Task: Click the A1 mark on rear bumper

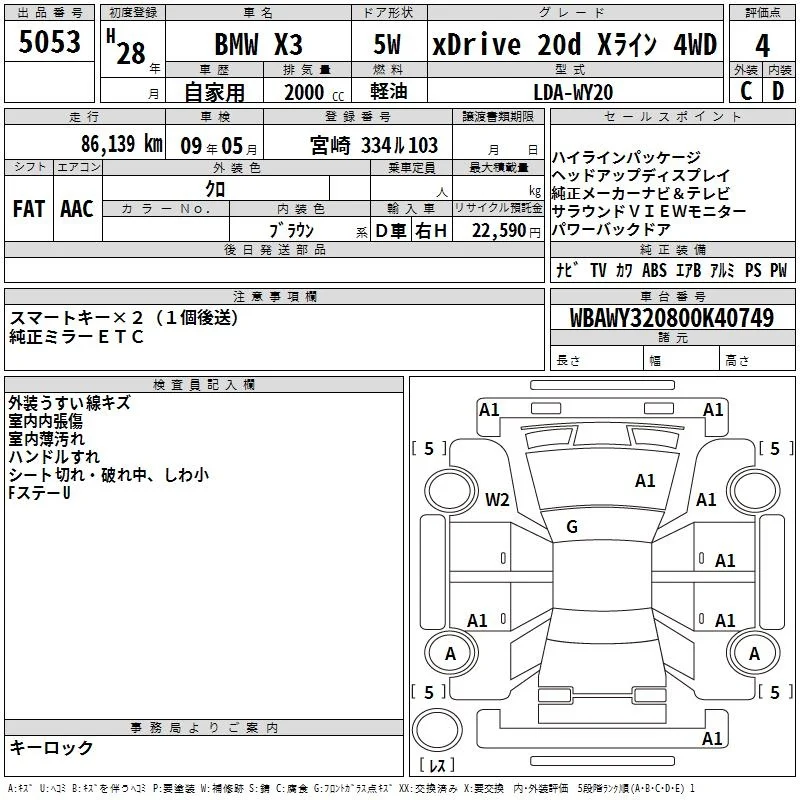Action: [x=712, y=738]
